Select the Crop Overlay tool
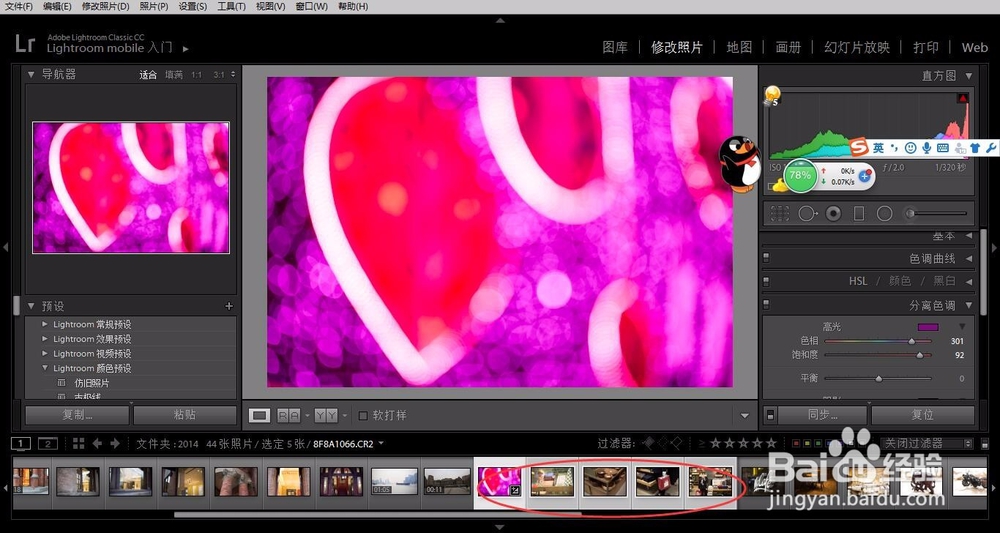The image size is (1000, 533). [779, 214]
